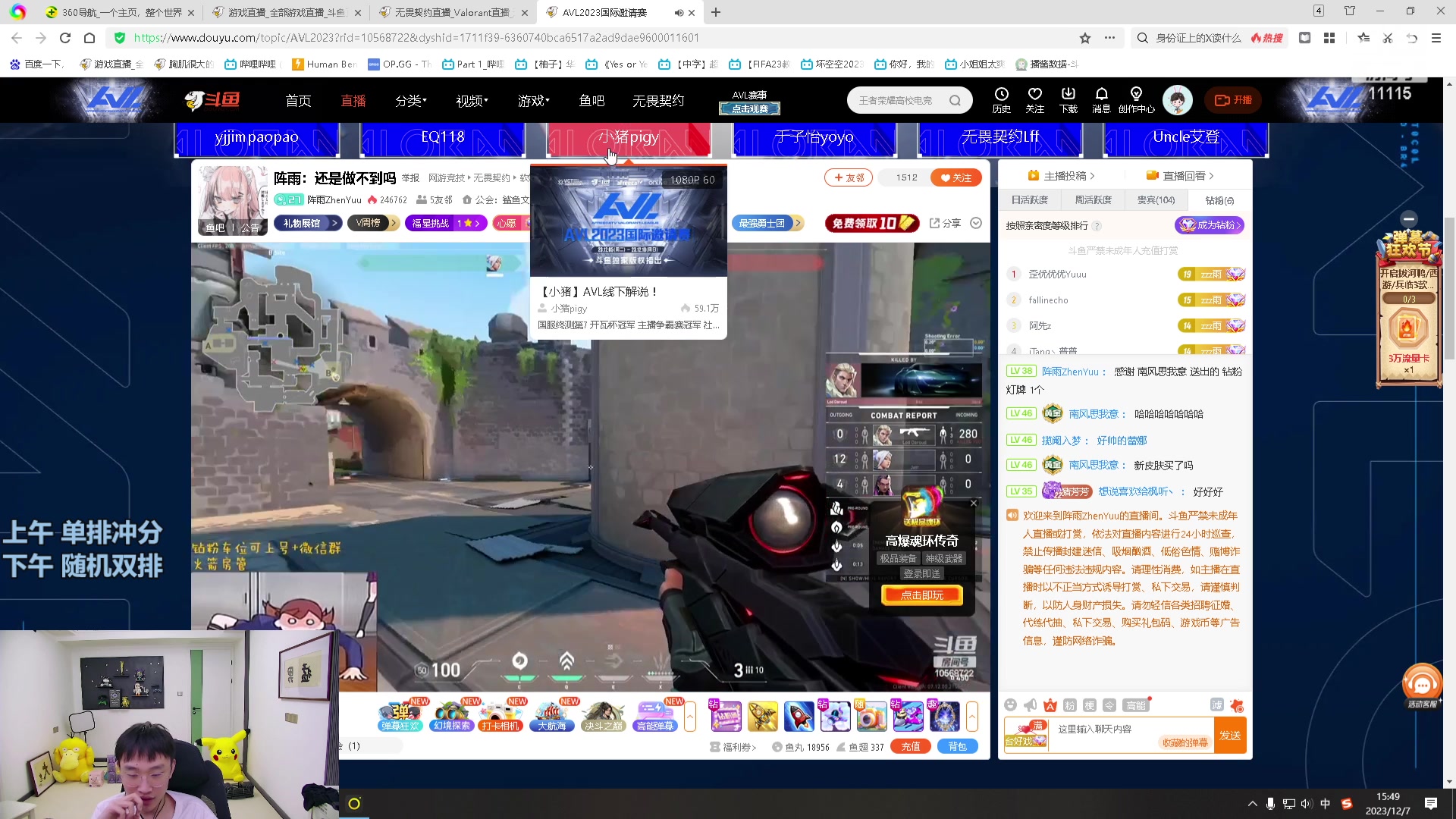Viewport: 1456px width, 819px height.
Task: Toggle the 令 command danmaku option
Action: [x=1109, y=705]
